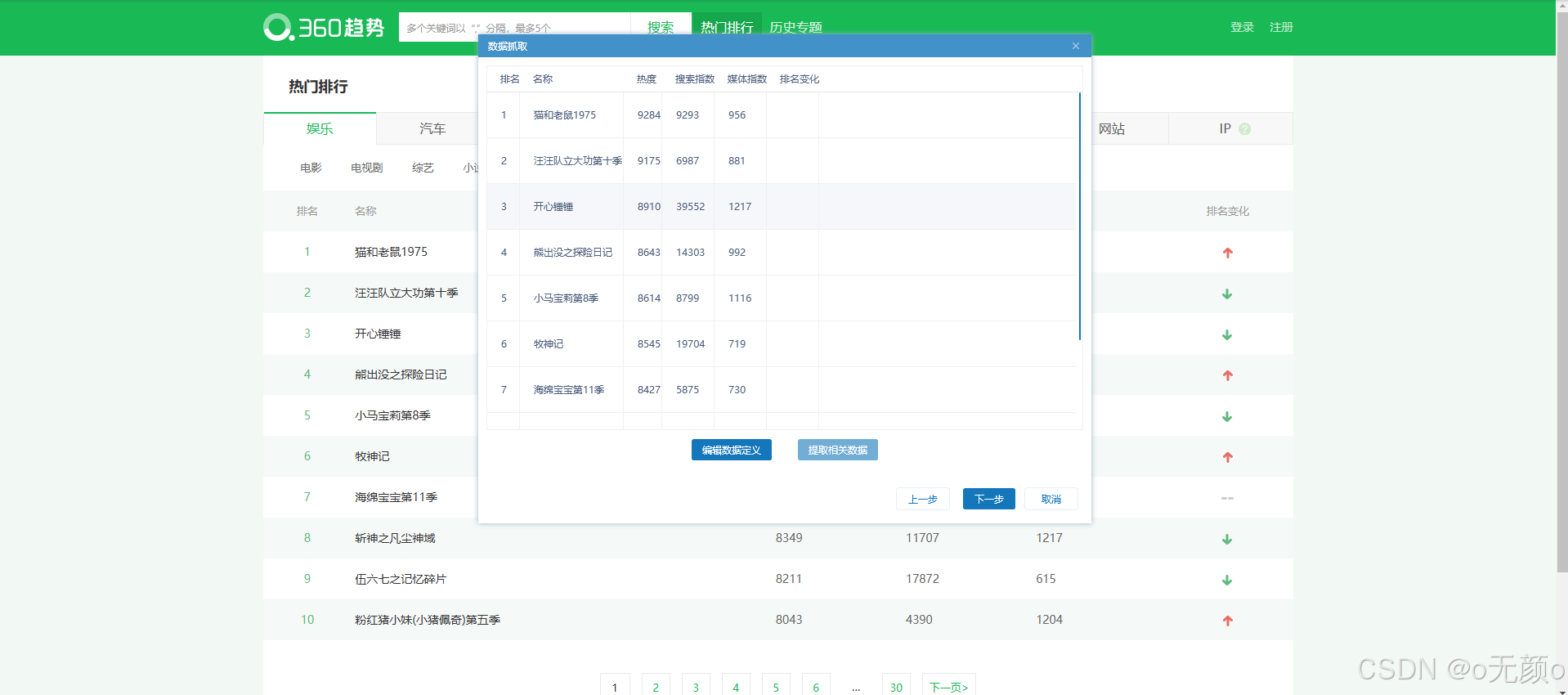The width and height of the screenshot is (1568, 695).
Task: Click the 360趋势 logo icon
Action: (278, 27)
